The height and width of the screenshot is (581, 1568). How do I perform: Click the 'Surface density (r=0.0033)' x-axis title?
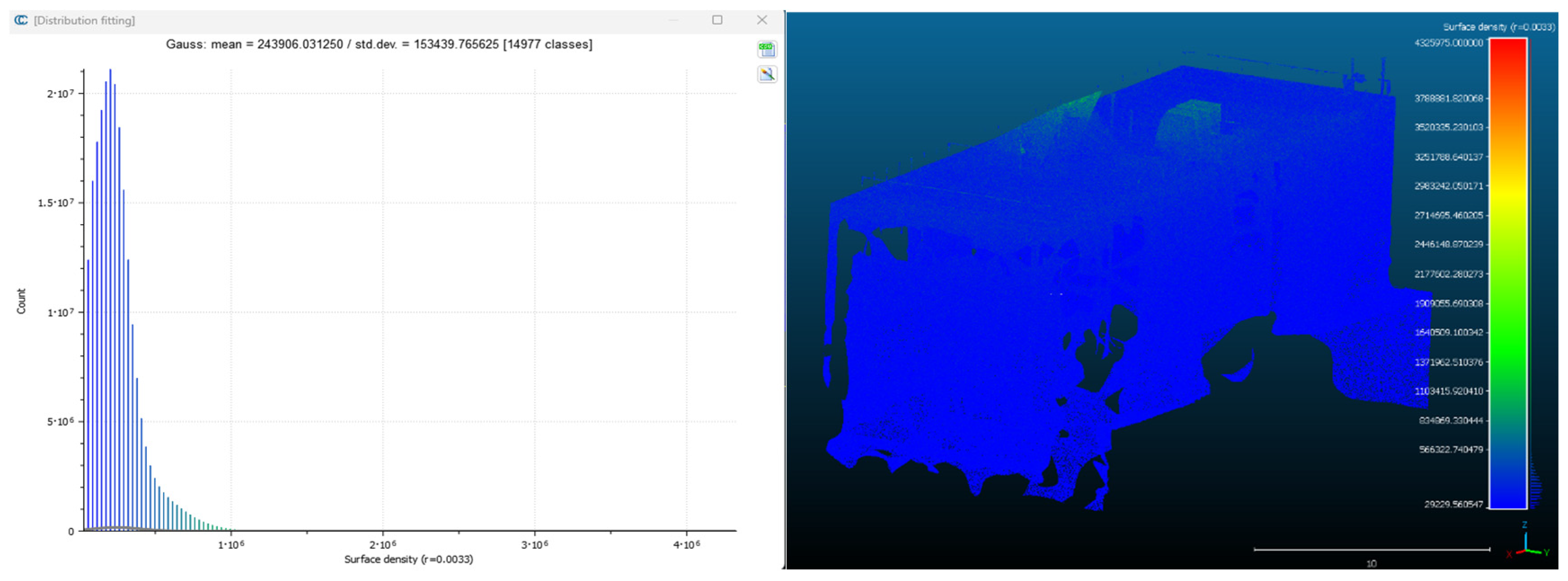(408, 559)
